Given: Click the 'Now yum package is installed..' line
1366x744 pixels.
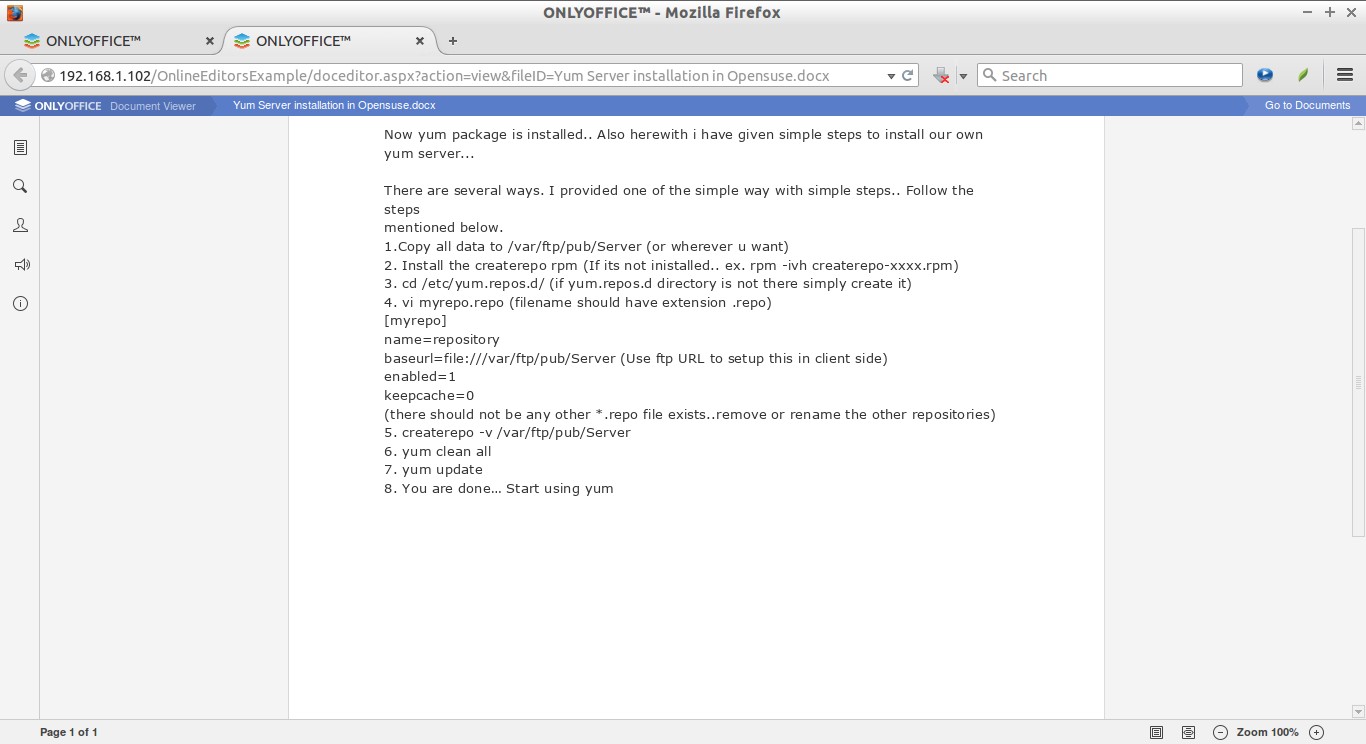Looking at the screenshot, I should (683, 134).
